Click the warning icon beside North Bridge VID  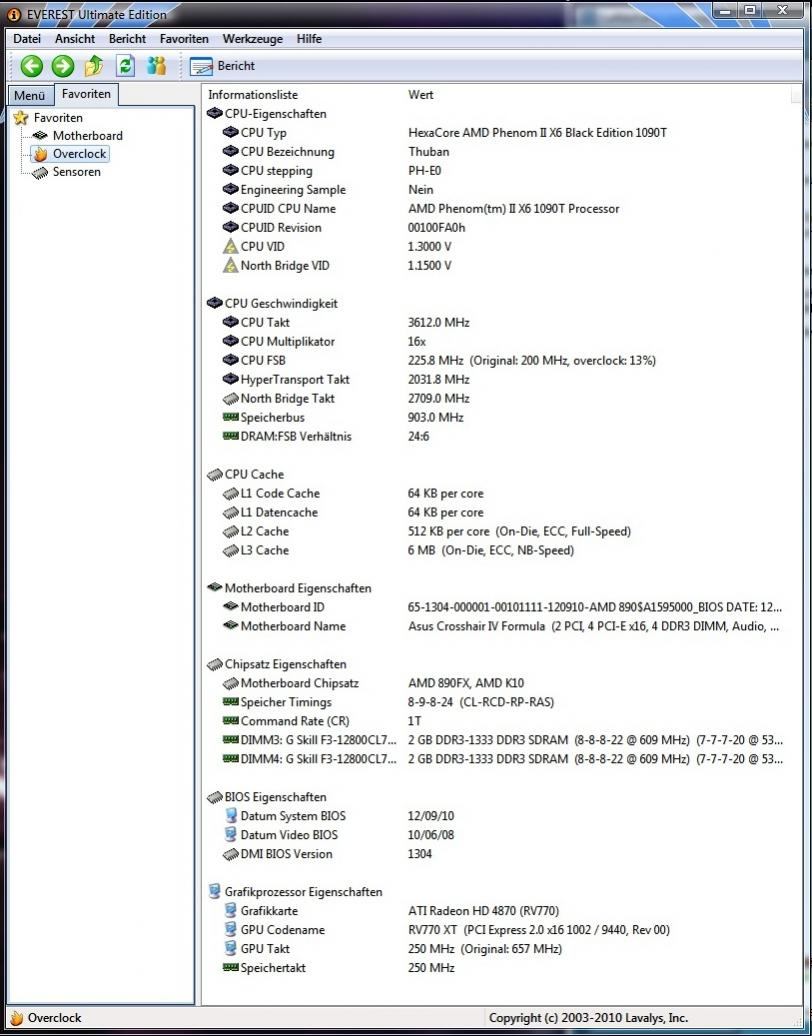pos(231,266)
